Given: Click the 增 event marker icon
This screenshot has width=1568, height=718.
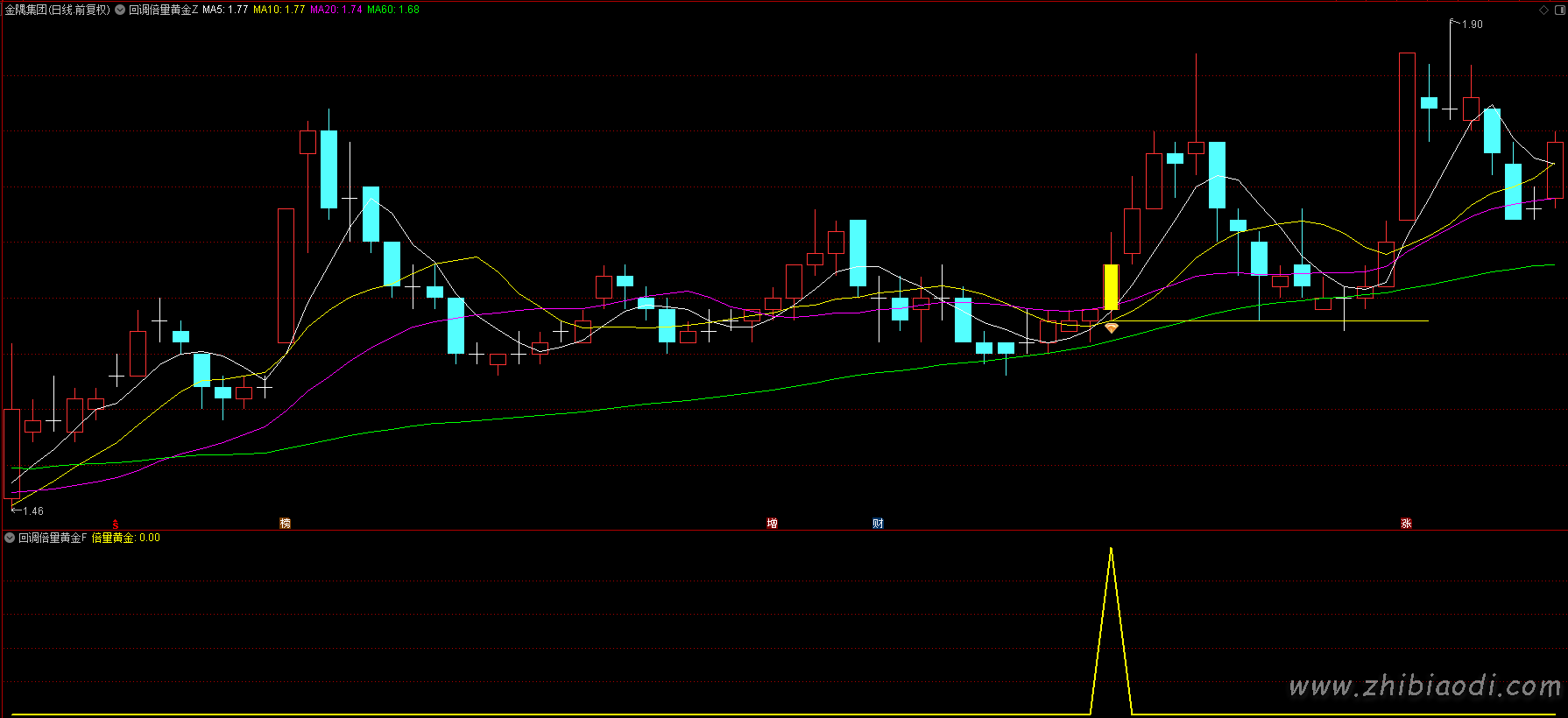Looking at the screenshot, I should coord(772,523).
